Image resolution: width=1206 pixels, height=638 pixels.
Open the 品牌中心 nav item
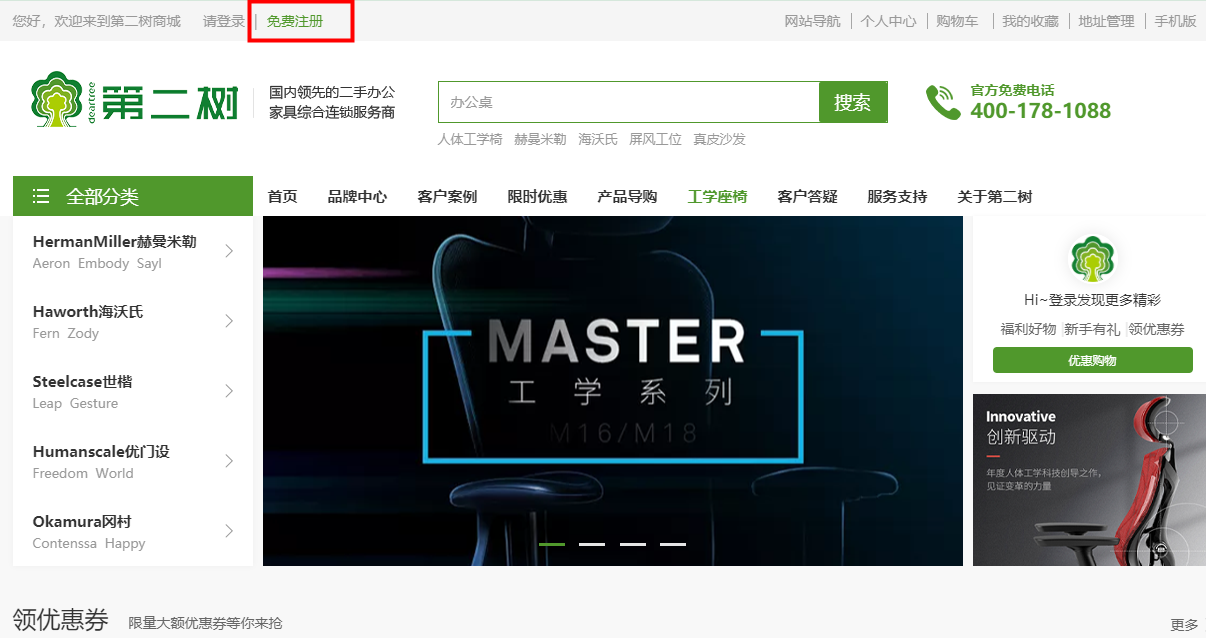click(x=357, y=197)
